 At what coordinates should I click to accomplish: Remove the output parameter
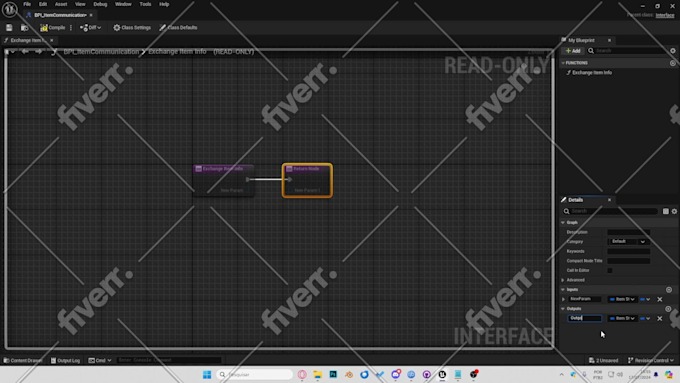[x=660, y=318]
